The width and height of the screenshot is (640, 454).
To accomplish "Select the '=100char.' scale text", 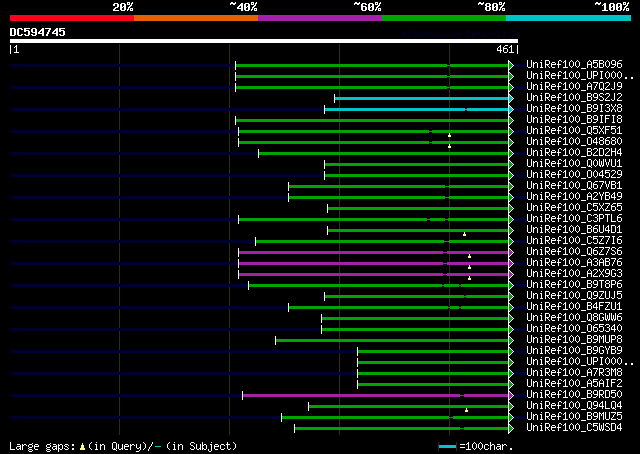I will (x=486, y=447).
